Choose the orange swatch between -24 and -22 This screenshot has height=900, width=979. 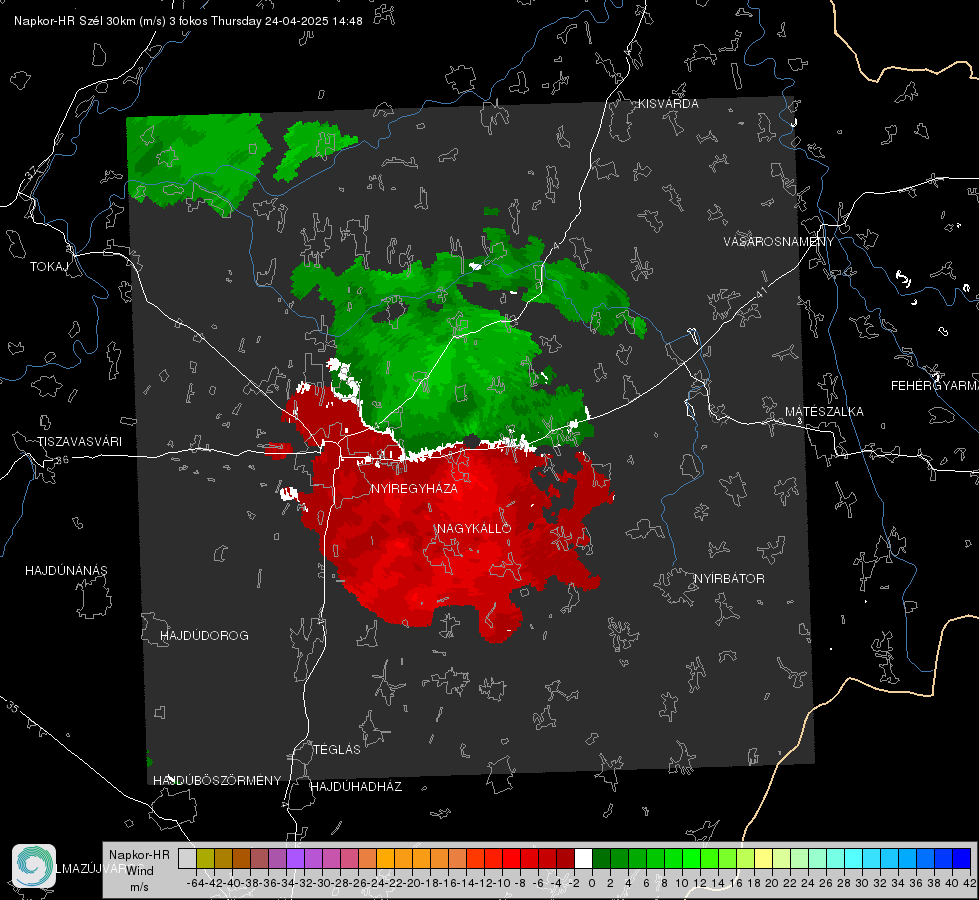tap(385, 858)
